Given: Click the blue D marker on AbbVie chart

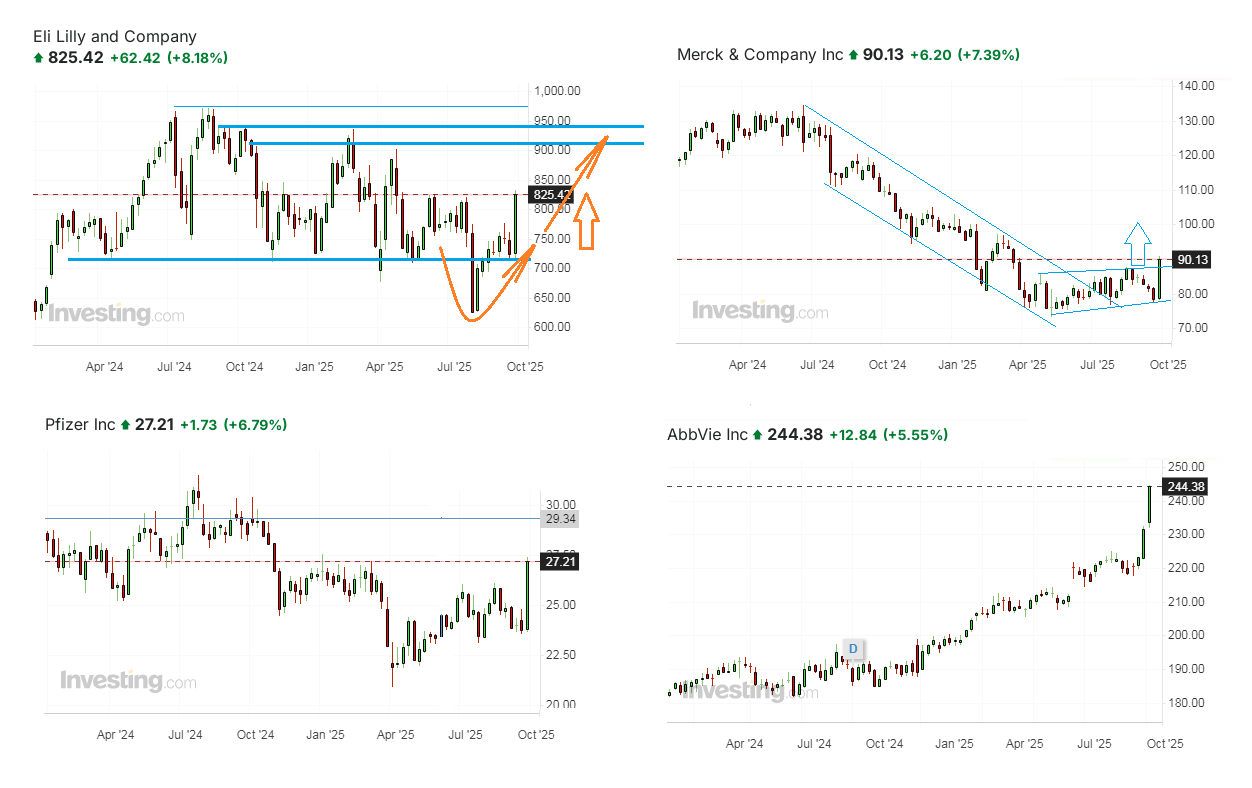Looking at the screenshot, I should click(853, 649).
